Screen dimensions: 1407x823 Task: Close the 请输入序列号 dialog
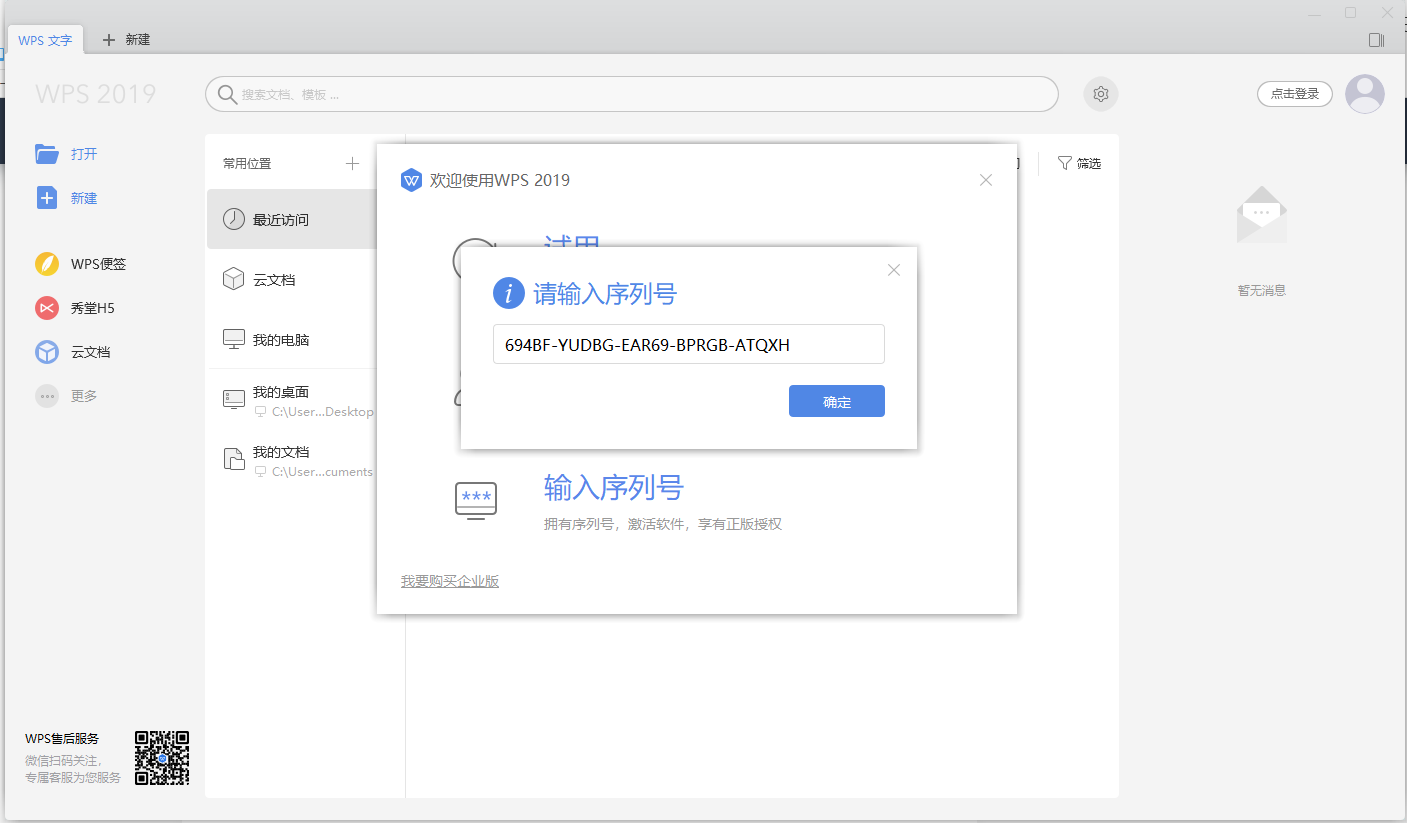tap(894, 270)
